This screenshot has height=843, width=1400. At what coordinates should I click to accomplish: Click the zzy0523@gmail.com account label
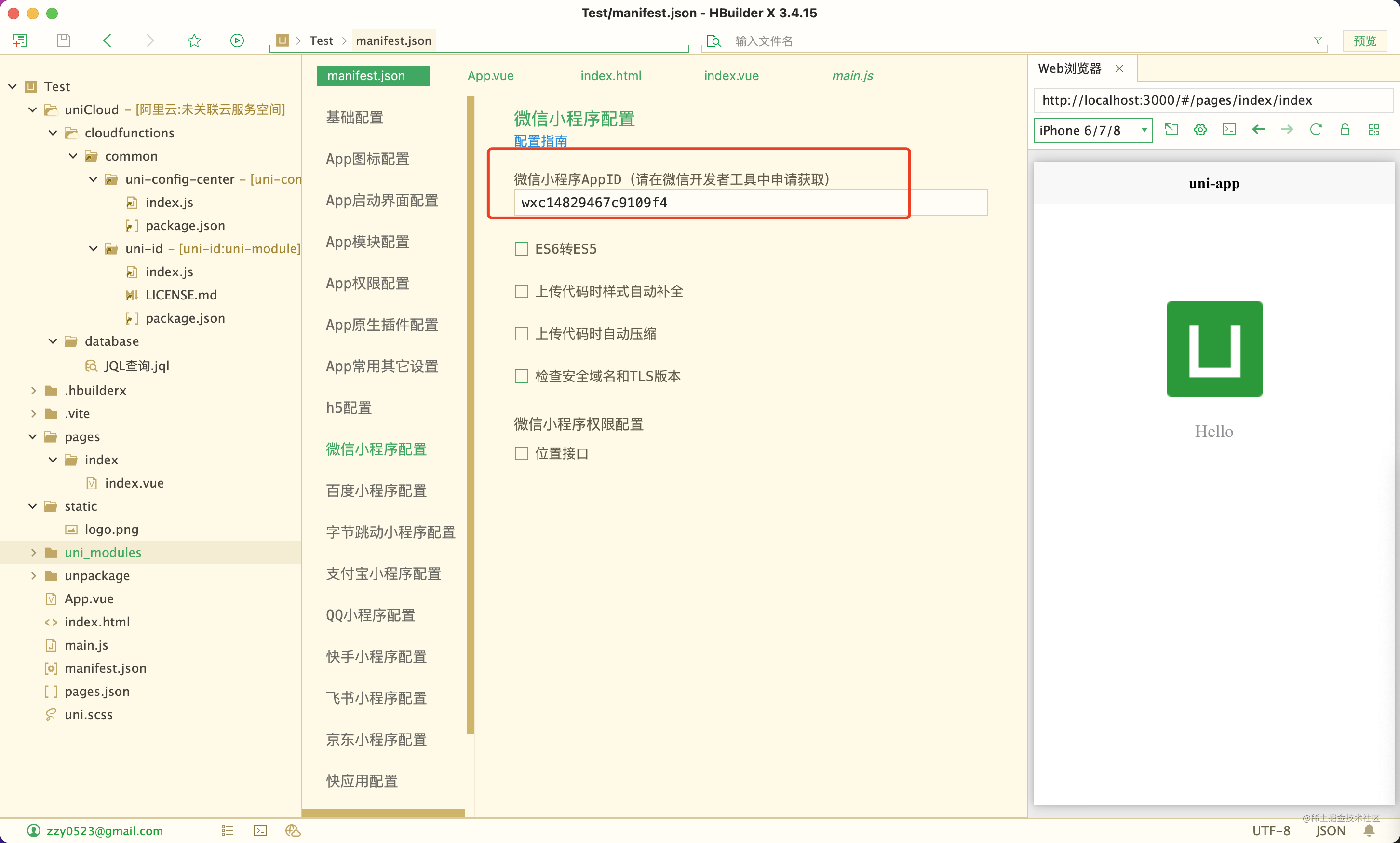point(105,830)
